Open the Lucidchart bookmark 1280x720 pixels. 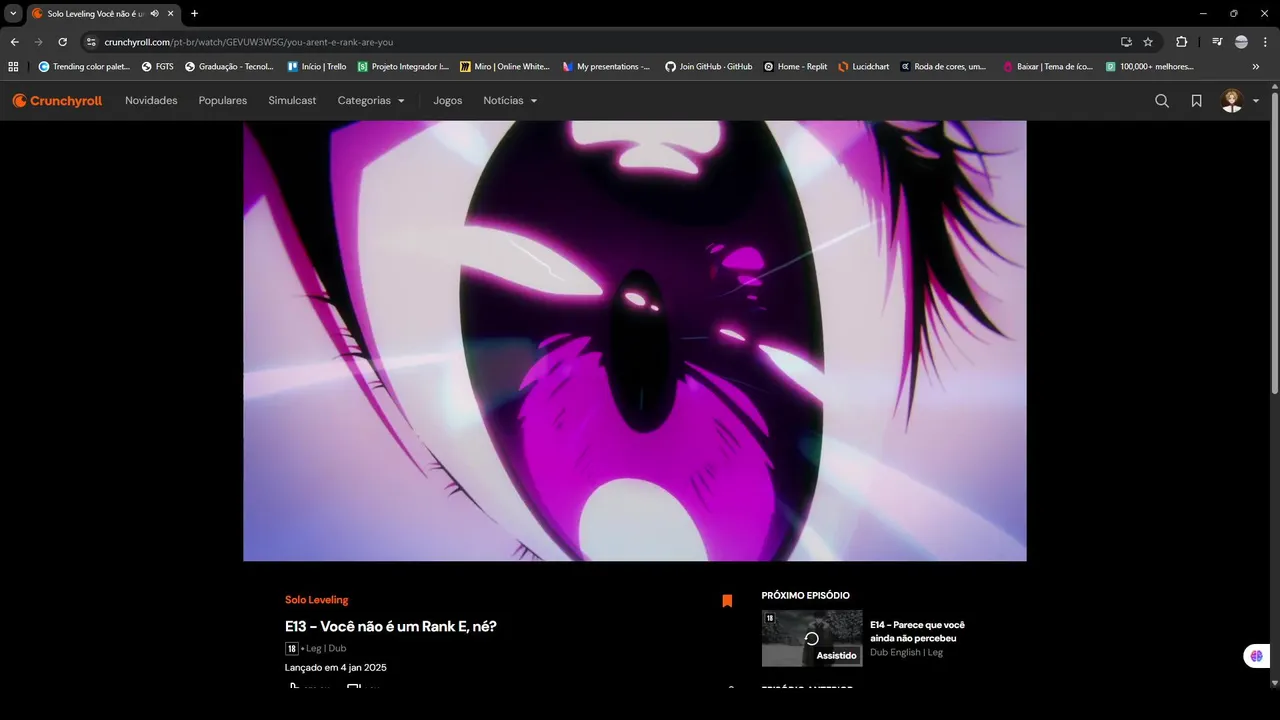864,66
